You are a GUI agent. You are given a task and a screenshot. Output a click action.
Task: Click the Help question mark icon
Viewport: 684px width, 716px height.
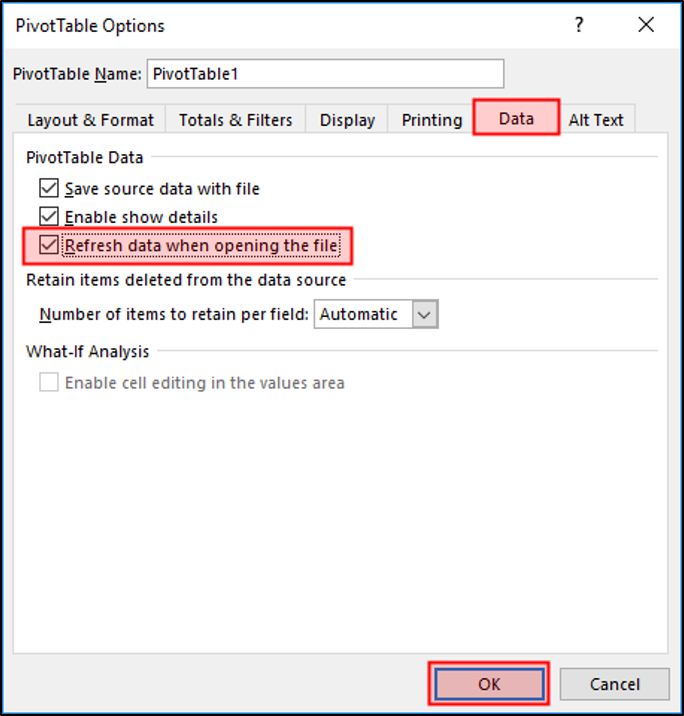pos(578,26)
